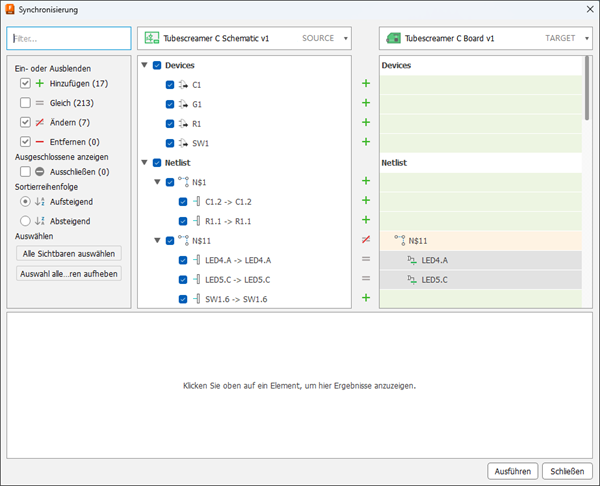Click in the Filter text field
The width and height of the screenshot is (600, 486).
click(x=69, y=38)
